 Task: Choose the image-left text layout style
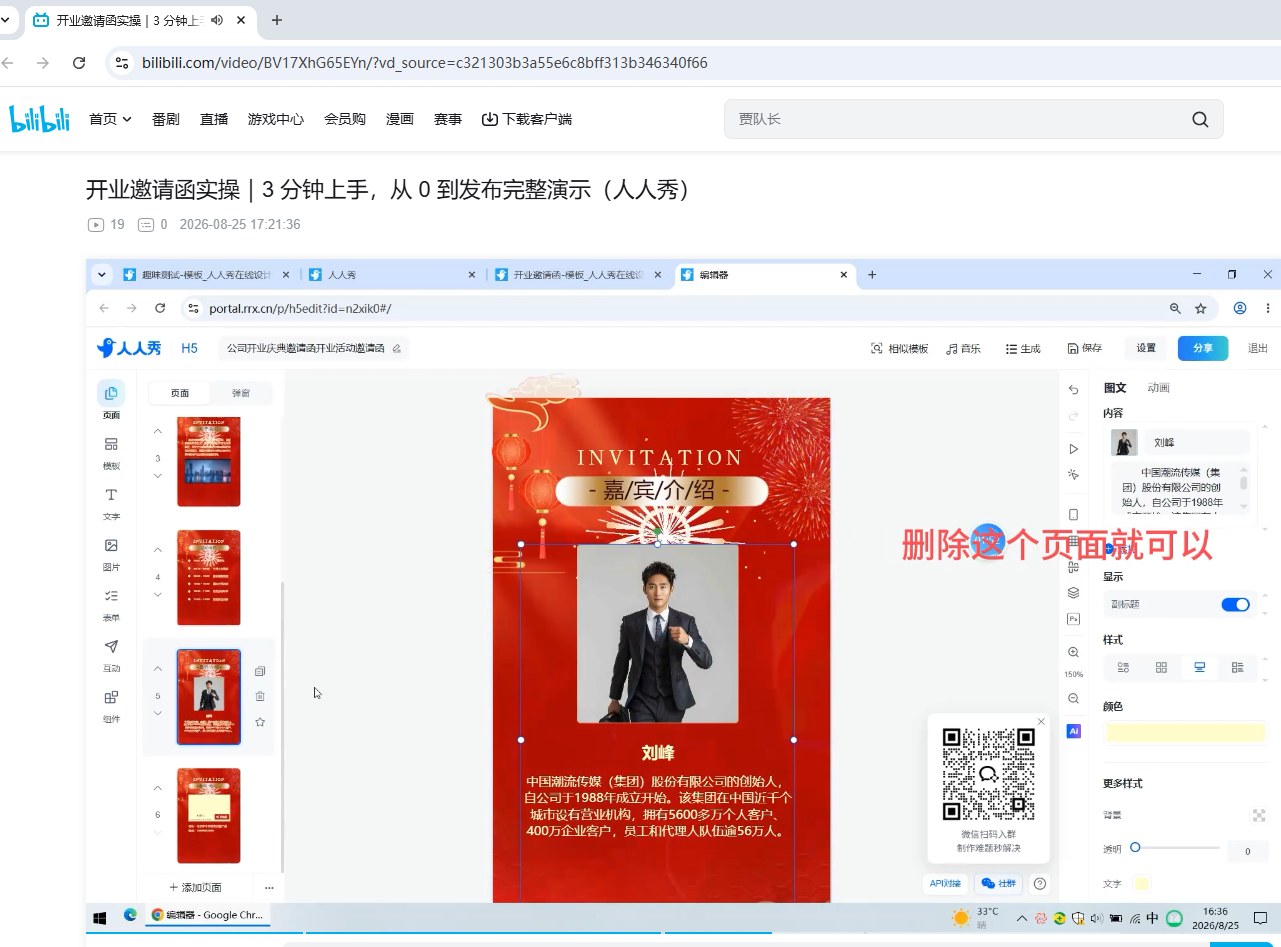tap(1238, 667)
